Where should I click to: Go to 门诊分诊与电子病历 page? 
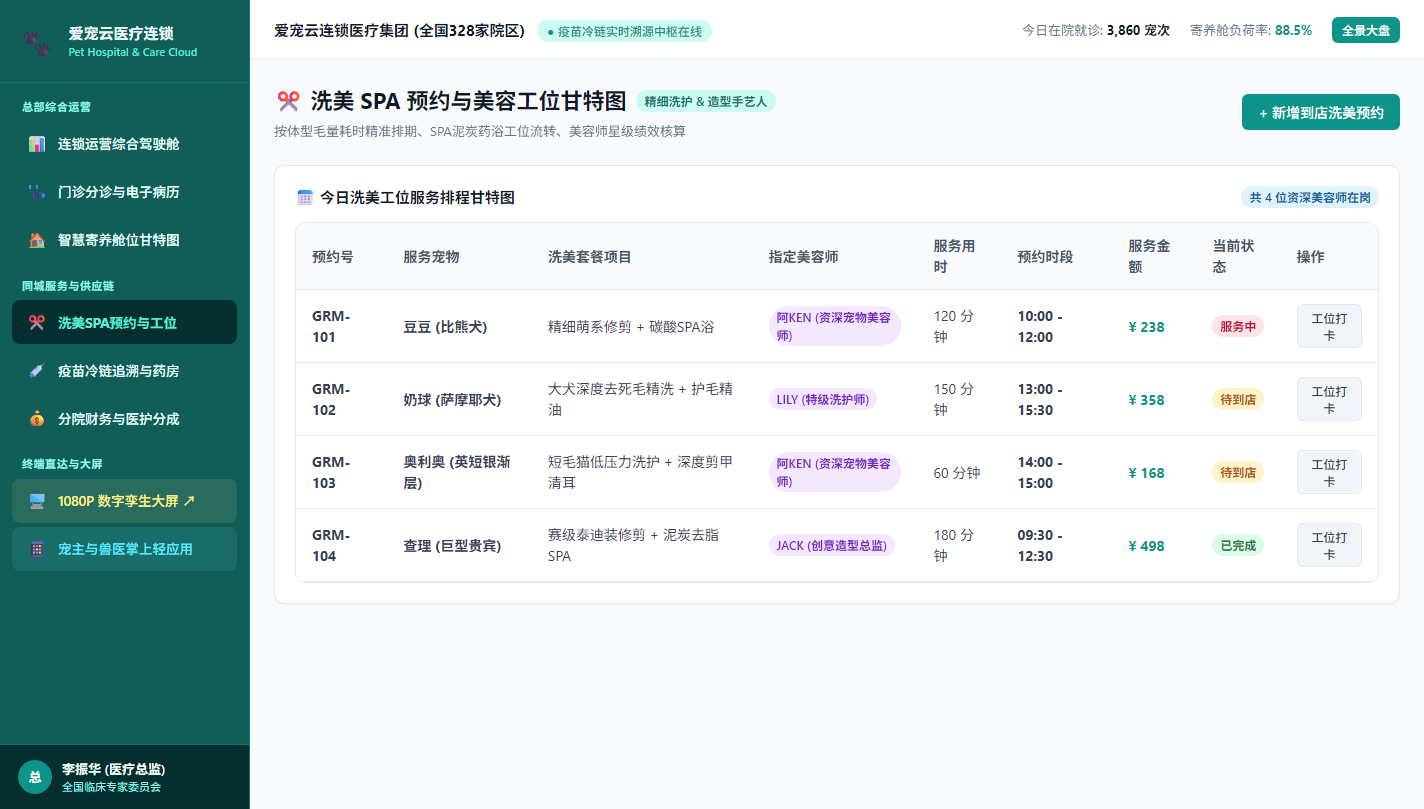124,192
